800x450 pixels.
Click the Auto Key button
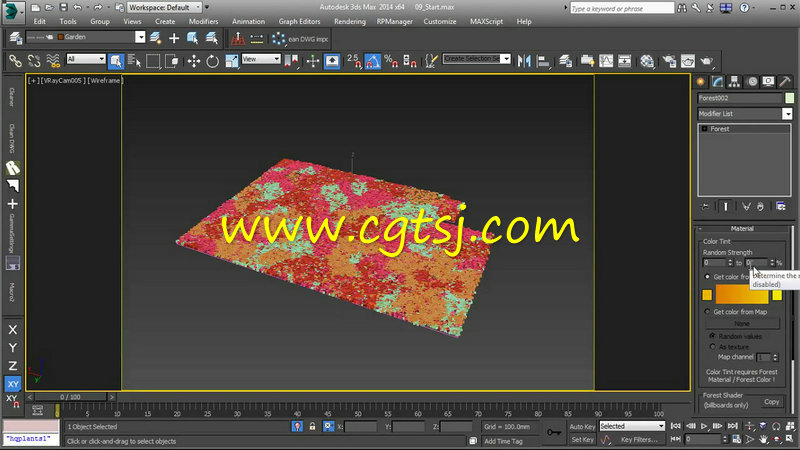[x=582, y=427]
